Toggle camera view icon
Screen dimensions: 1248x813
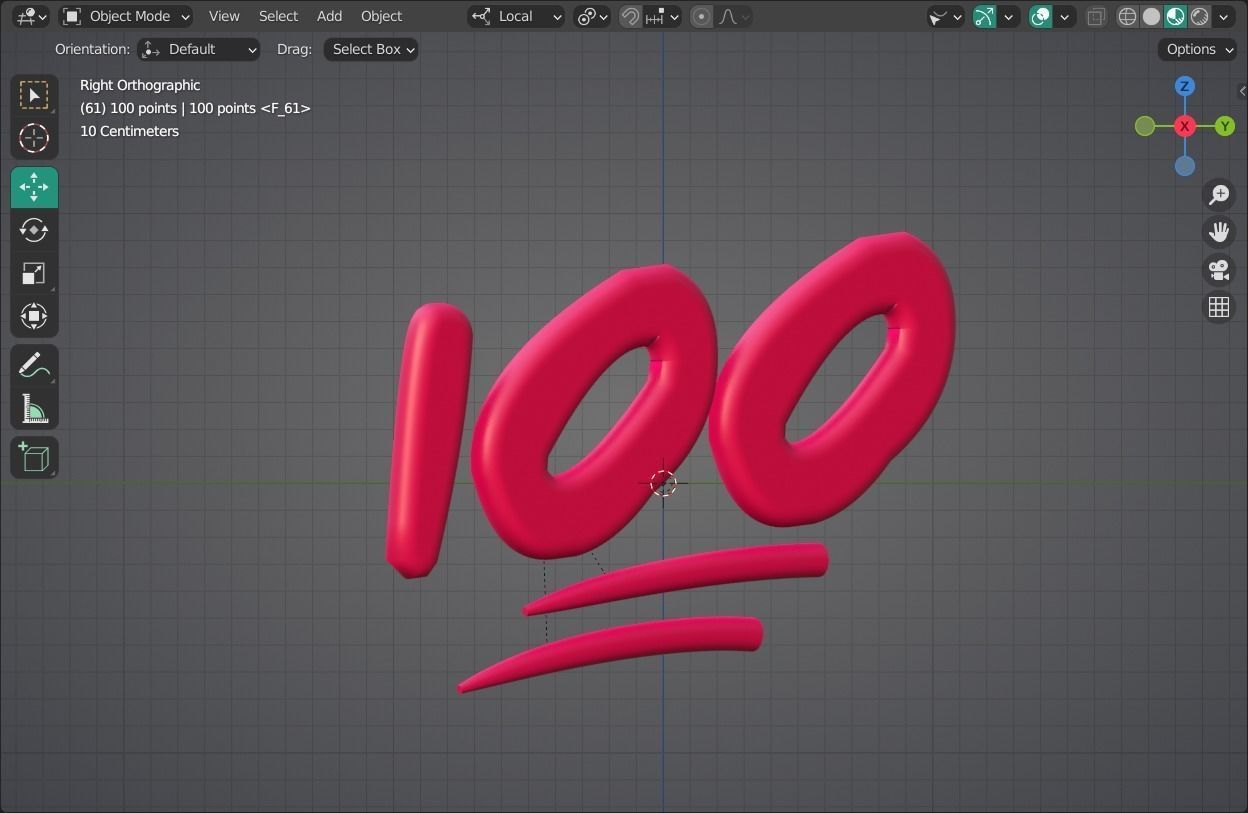[x=1219, y=270]
